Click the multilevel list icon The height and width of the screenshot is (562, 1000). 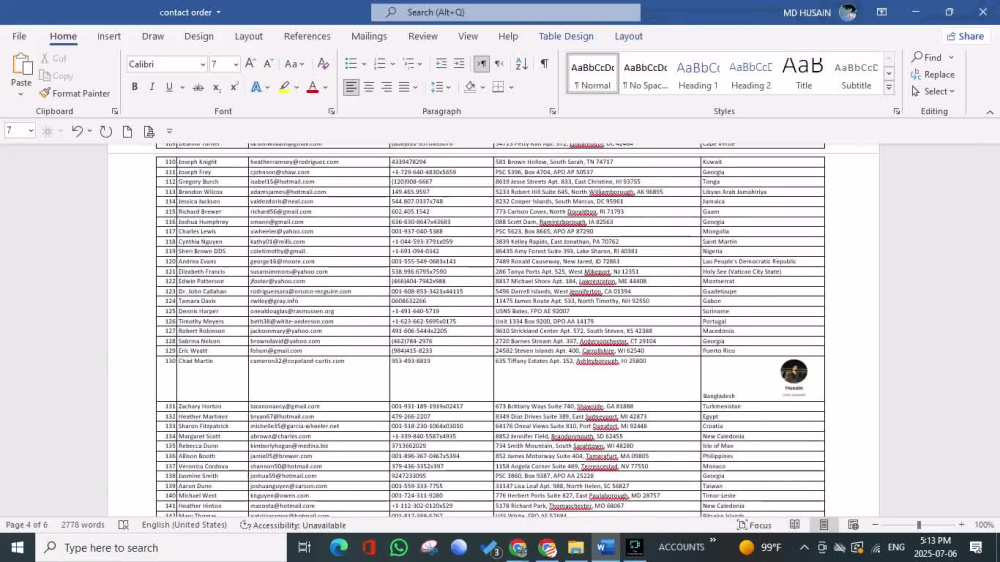click(x=409, y=63)
